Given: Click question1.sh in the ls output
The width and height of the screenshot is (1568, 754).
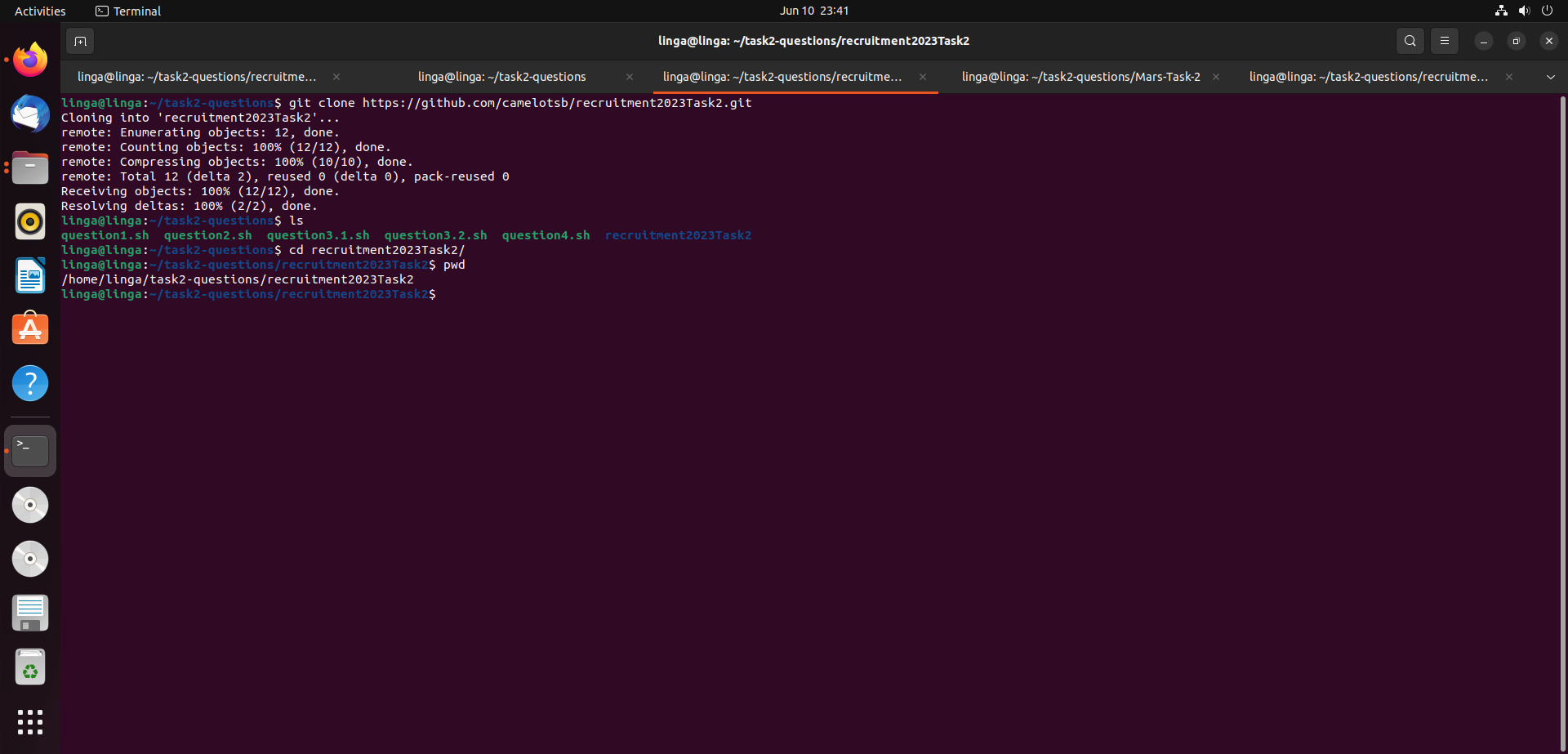Looking at the screenshot, I should tap(105, 235).
